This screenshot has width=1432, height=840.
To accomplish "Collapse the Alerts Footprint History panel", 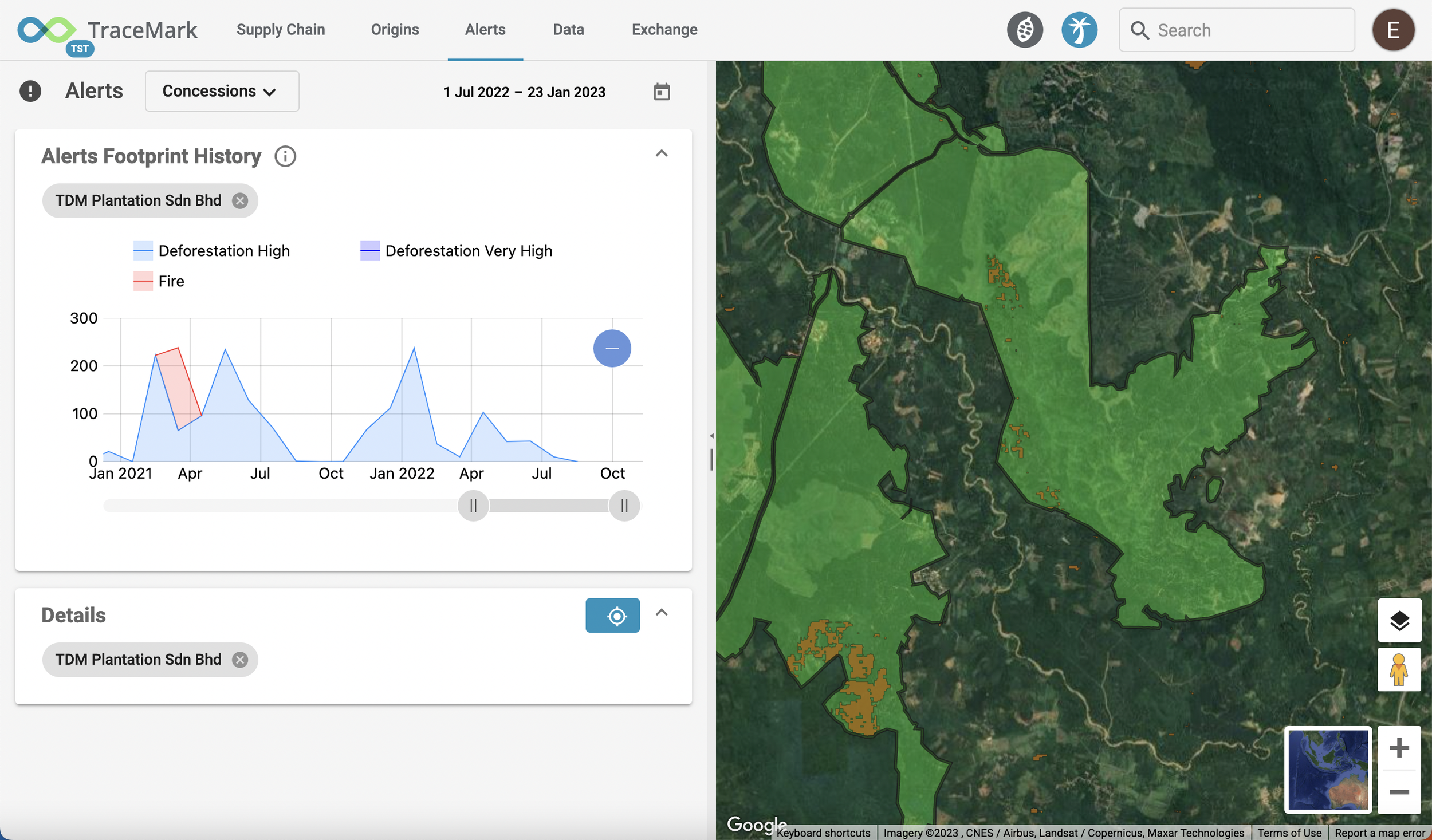I will (x=662, y=153).
